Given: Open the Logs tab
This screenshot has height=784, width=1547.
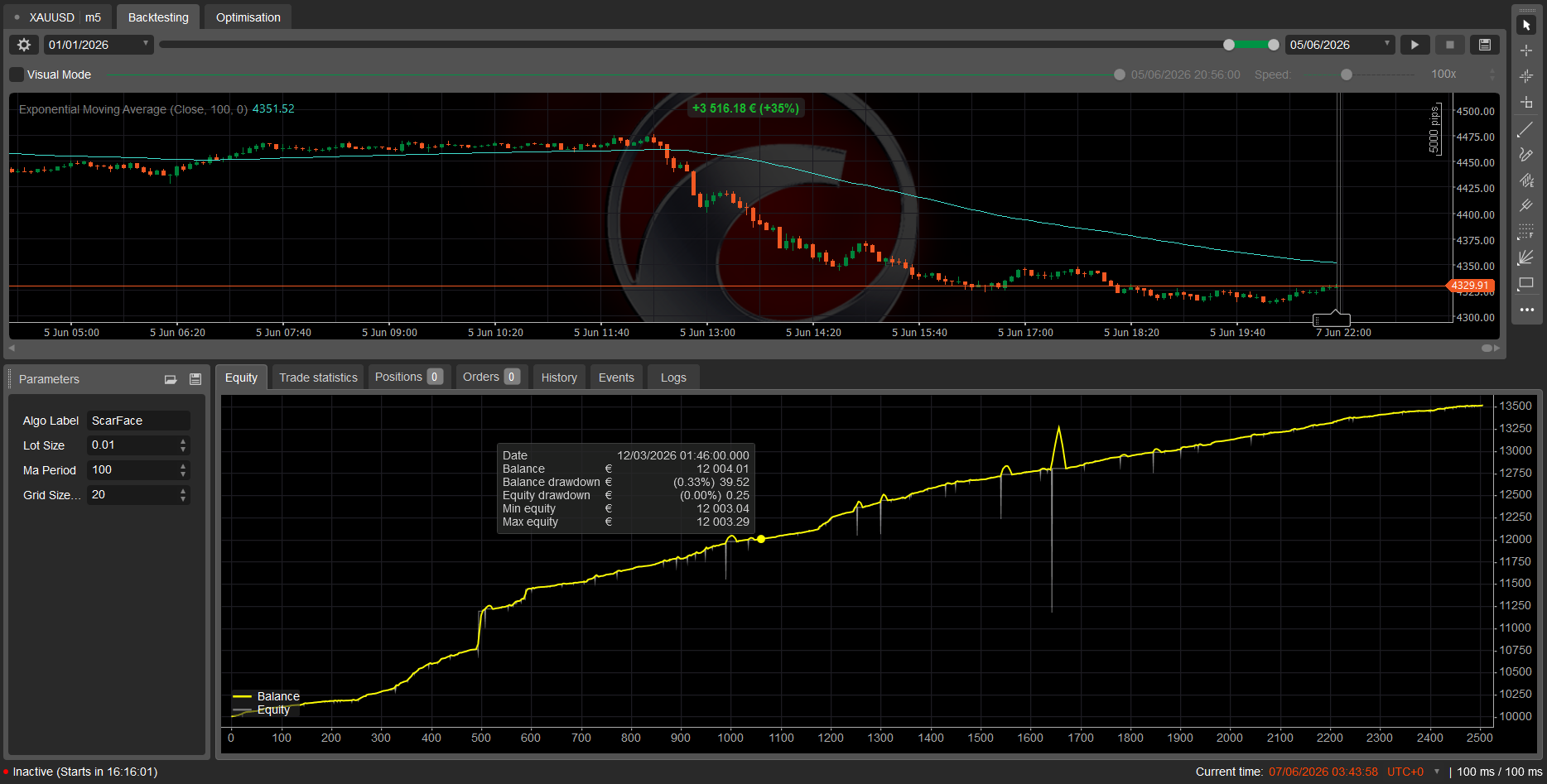Looking at the screenshot, I should click(x=673, y=378).
